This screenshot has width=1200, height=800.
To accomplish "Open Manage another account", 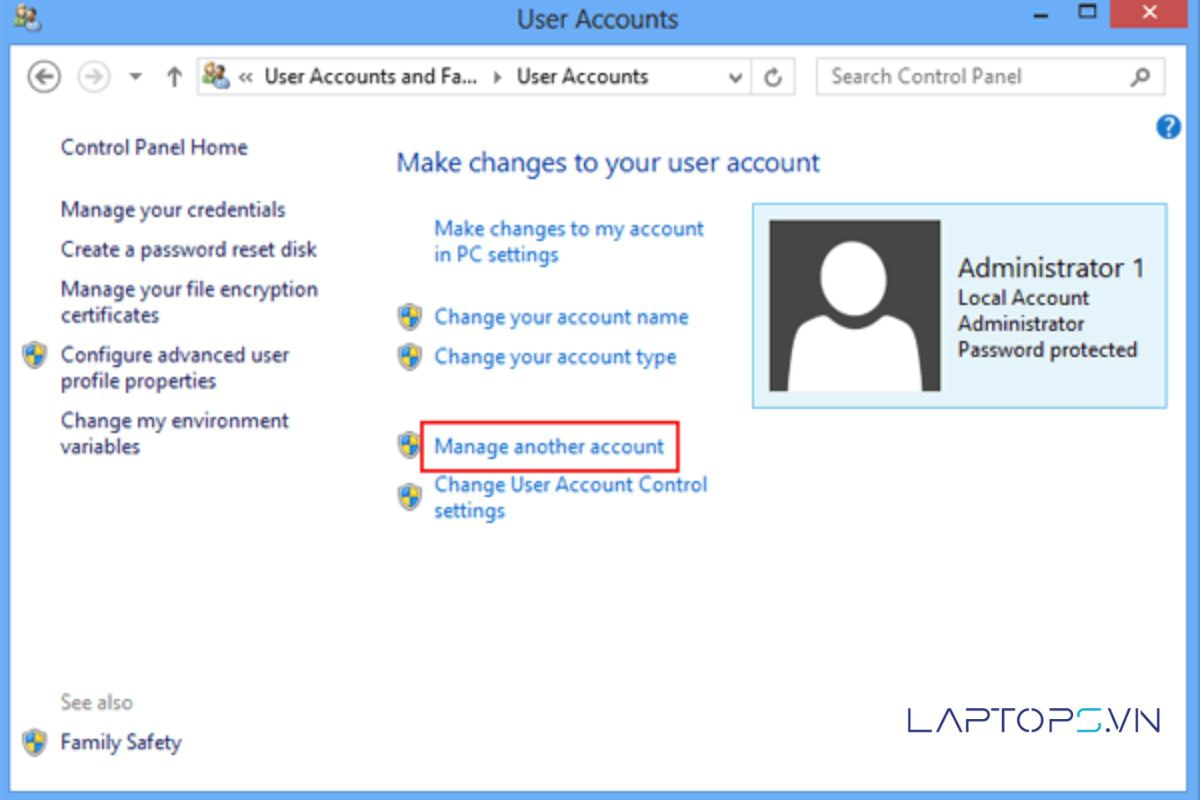I will [x=549, y=447].
